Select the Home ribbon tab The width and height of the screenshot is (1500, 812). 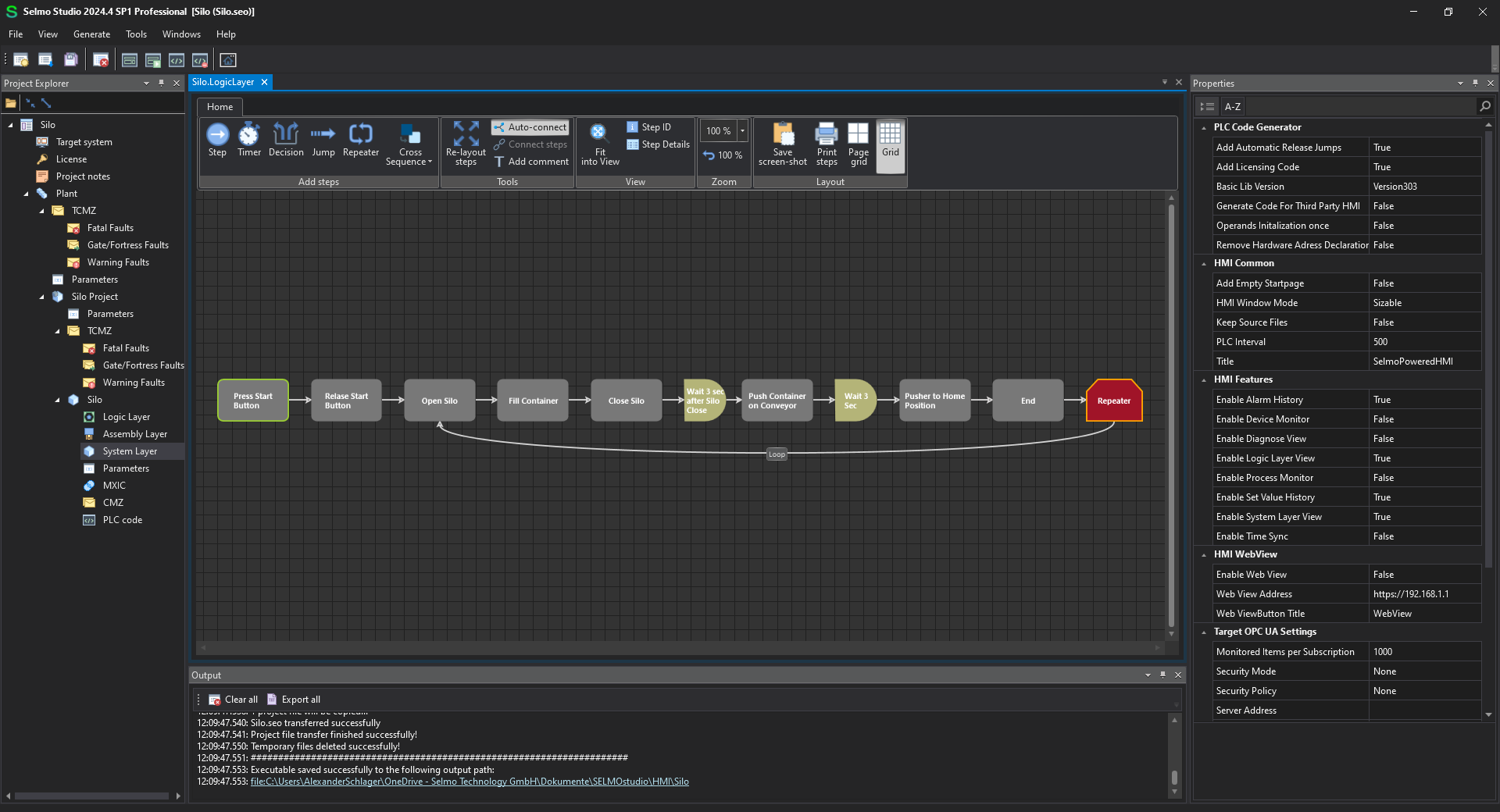pyautogui.click(x=220, y=107)
